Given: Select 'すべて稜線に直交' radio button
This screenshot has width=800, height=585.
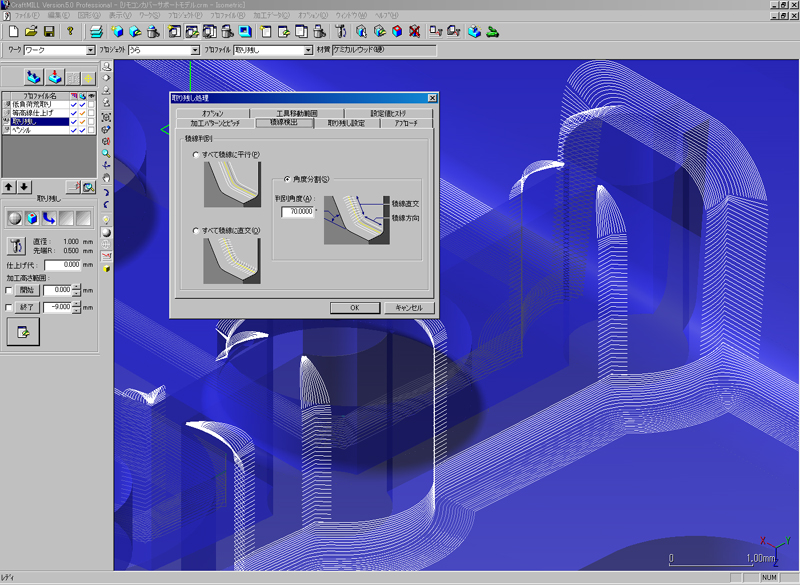Looking at the screenshot, I should coord(196,231).
